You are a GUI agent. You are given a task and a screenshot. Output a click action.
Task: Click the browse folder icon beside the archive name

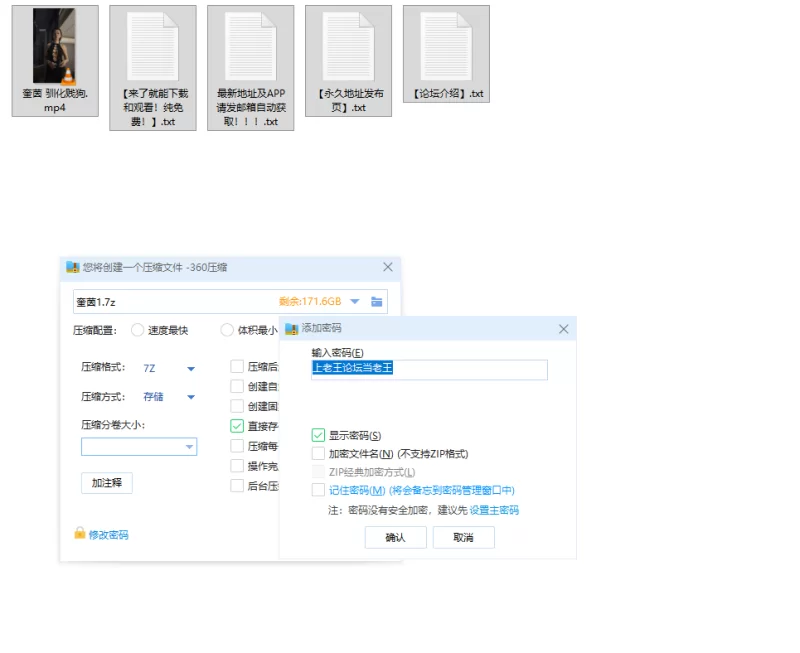click(377, 301)
